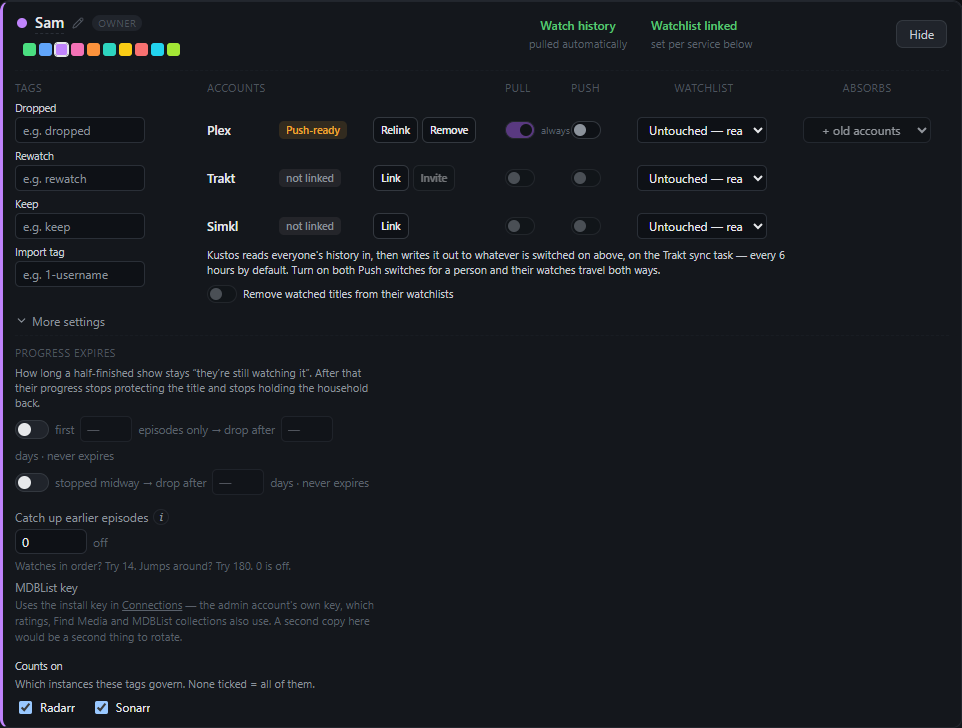Select the lime profile color swatch
Screen dimensions: 962x728
pos(174,50)
